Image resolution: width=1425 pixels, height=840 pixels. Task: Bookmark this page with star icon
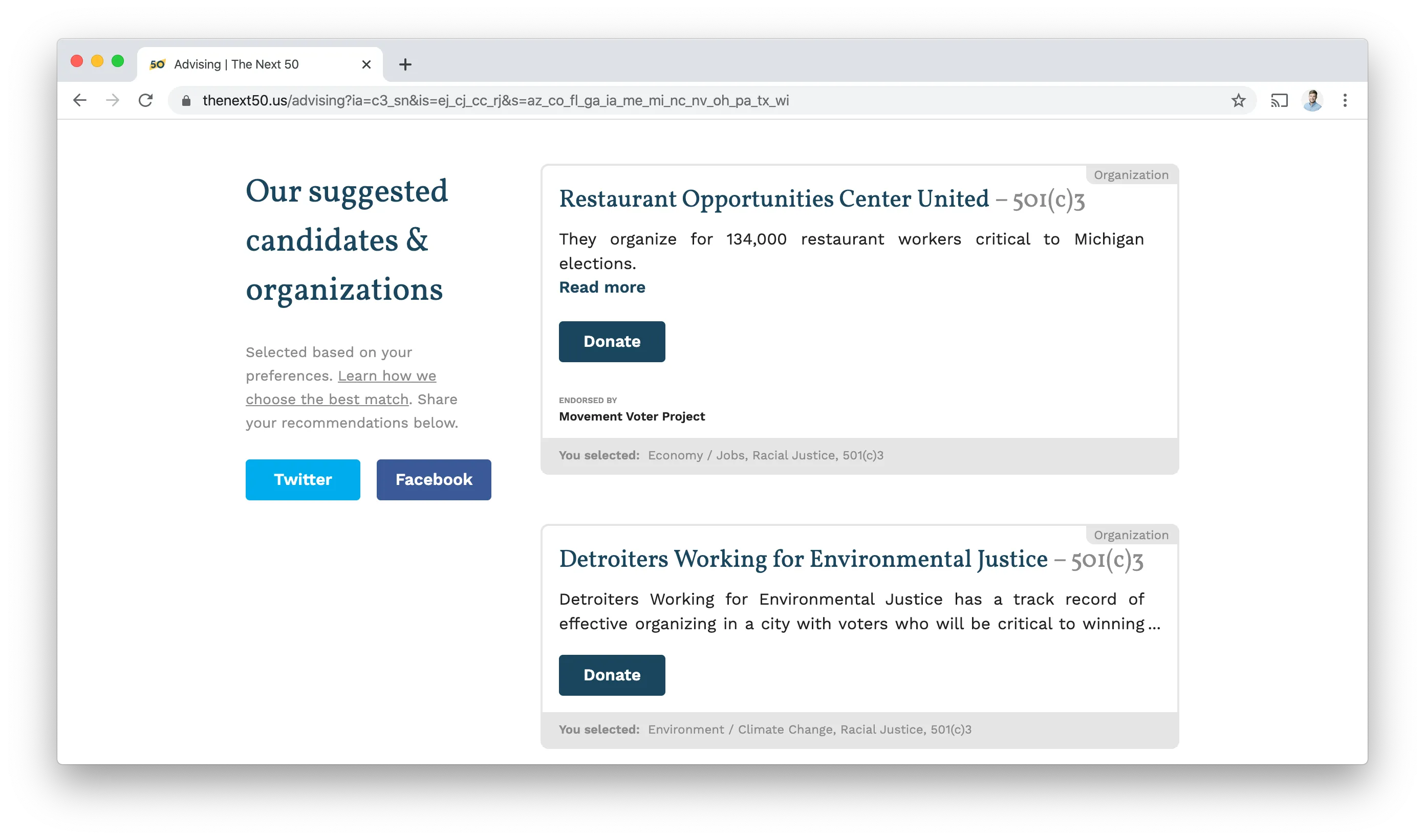pyautogui.click(x=1238, y=100)
